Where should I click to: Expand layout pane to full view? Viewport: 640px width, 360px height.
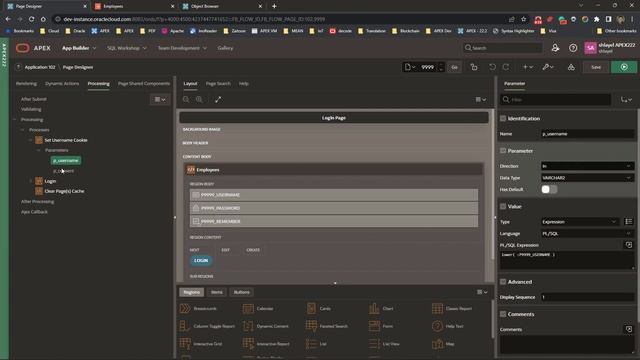218,100
